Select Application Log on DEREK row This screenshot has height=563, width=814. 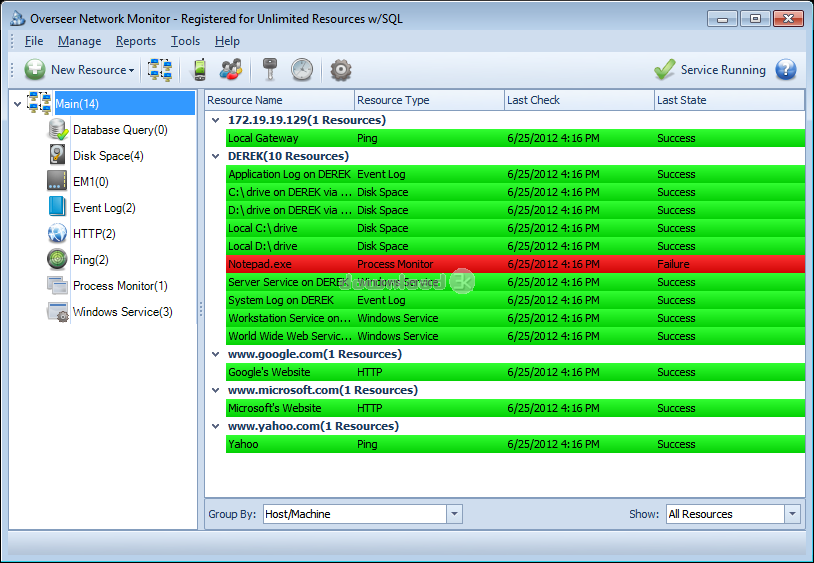(x=515, y=174)
